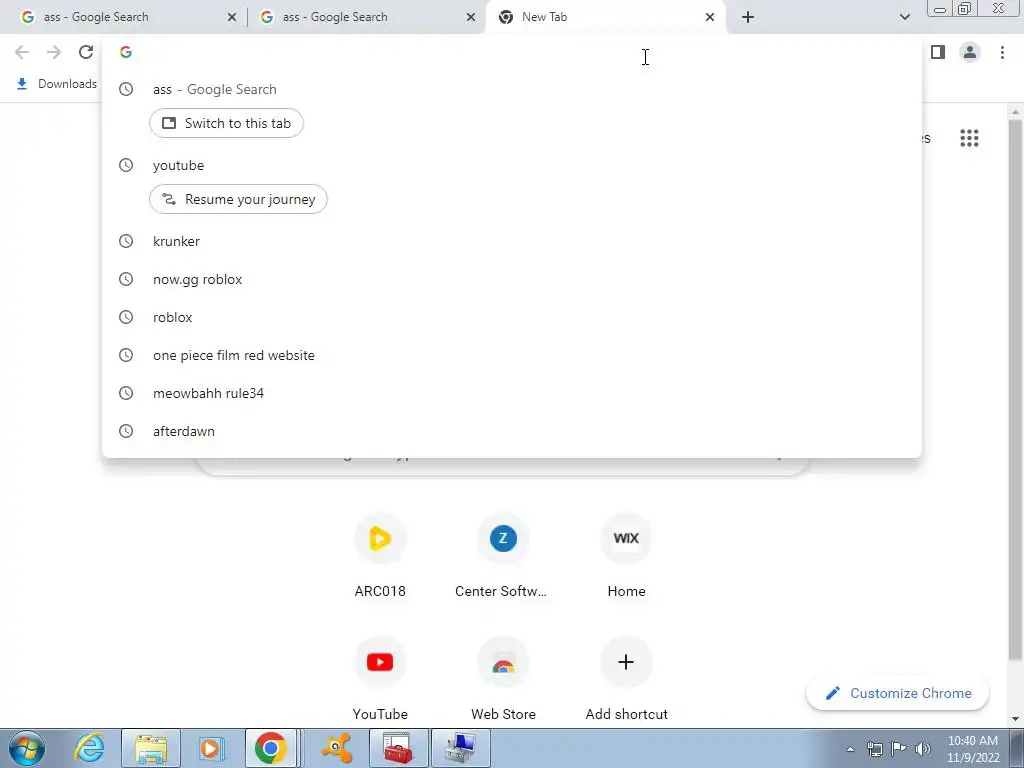Open the Google apps grid
1024x768 pixels.
pos(969,138)
